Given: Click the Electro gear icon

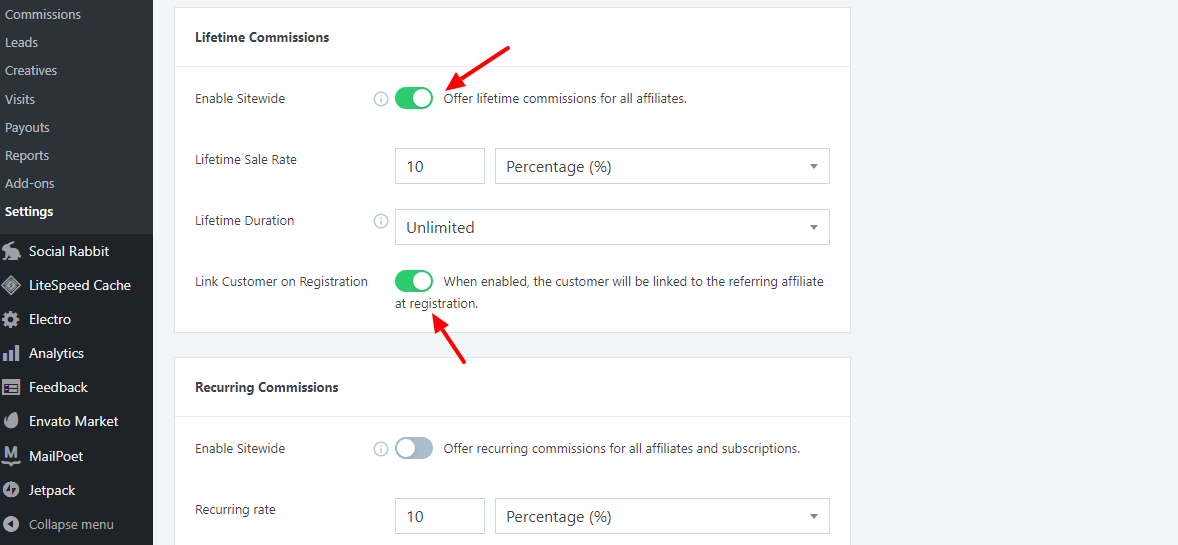Looking at the screenshot, I should click(12, 320).
